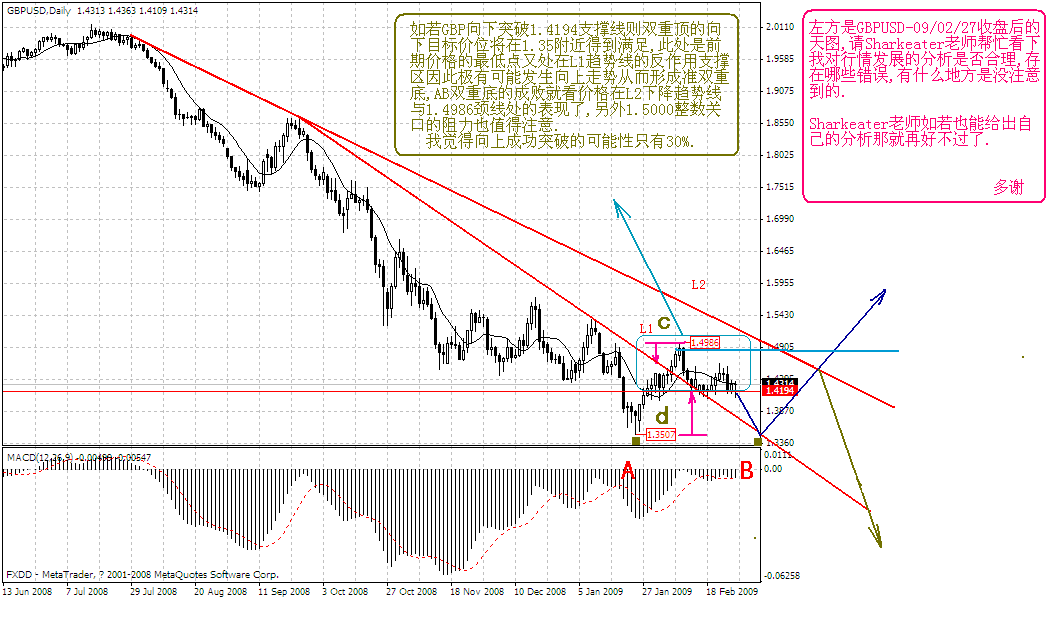Click the 3 Oct 2008 date label
The width and height of the screenshot is (1049, 629).
coord(345,592)
